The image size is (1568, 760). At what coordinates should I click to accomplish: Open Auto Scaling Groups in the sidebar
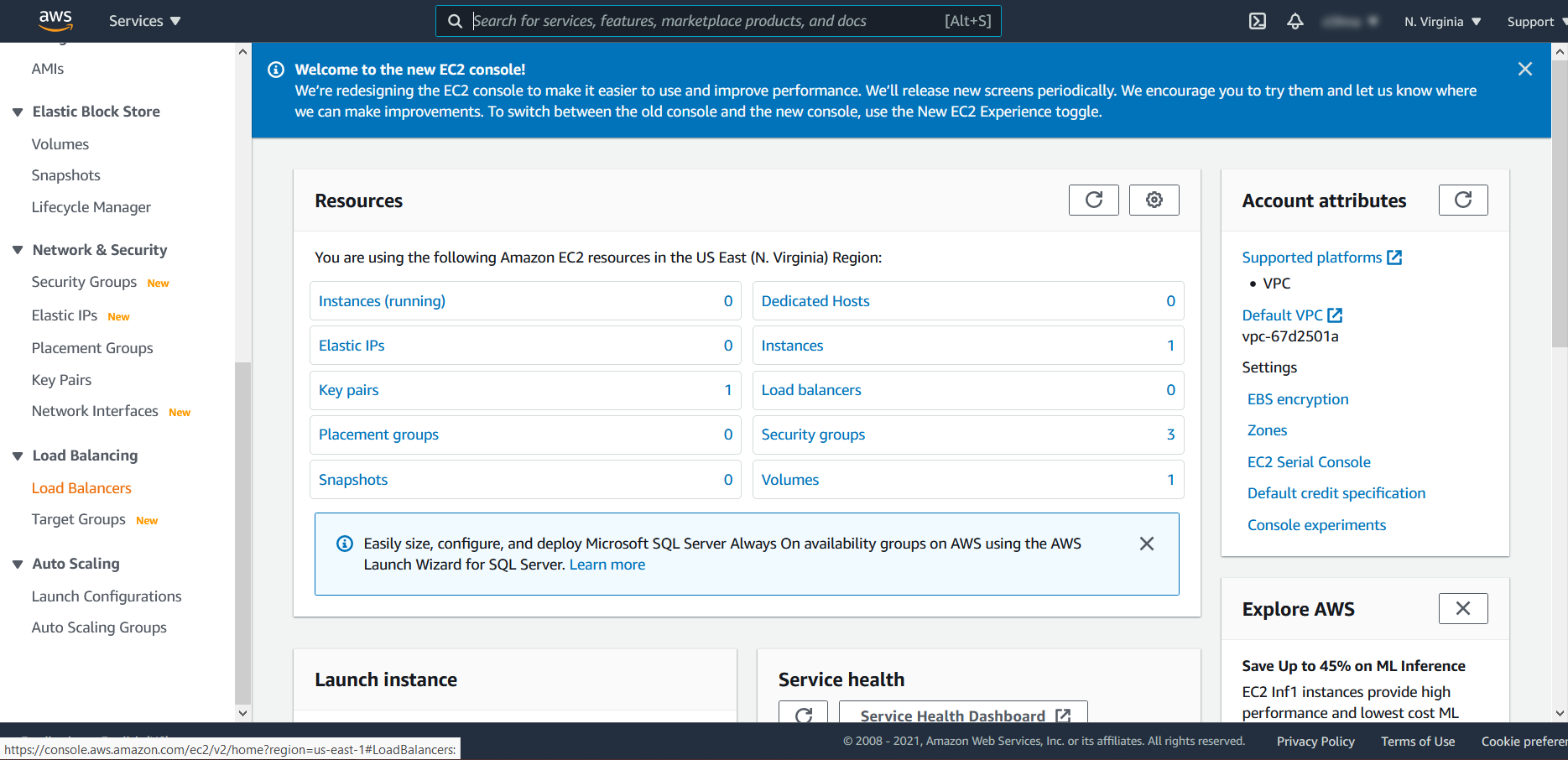99,627
